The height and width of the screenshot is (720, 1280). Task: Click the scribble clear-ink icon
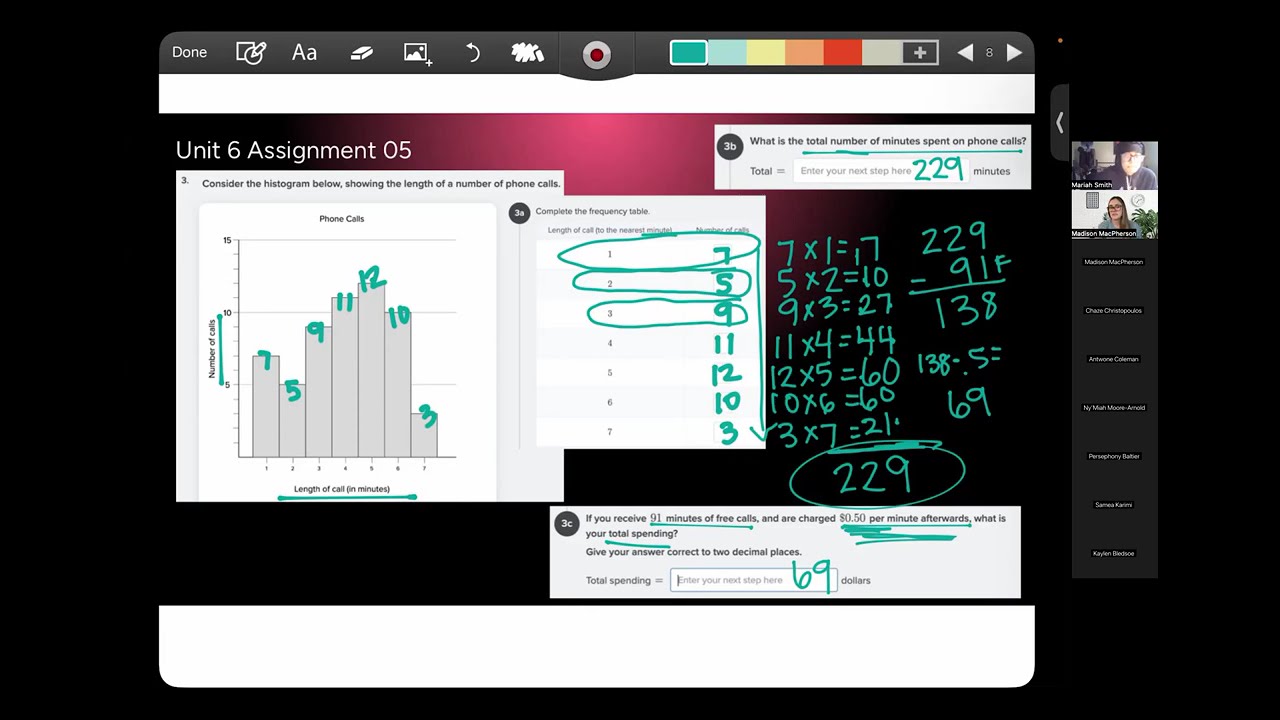[x=527, y=53]
